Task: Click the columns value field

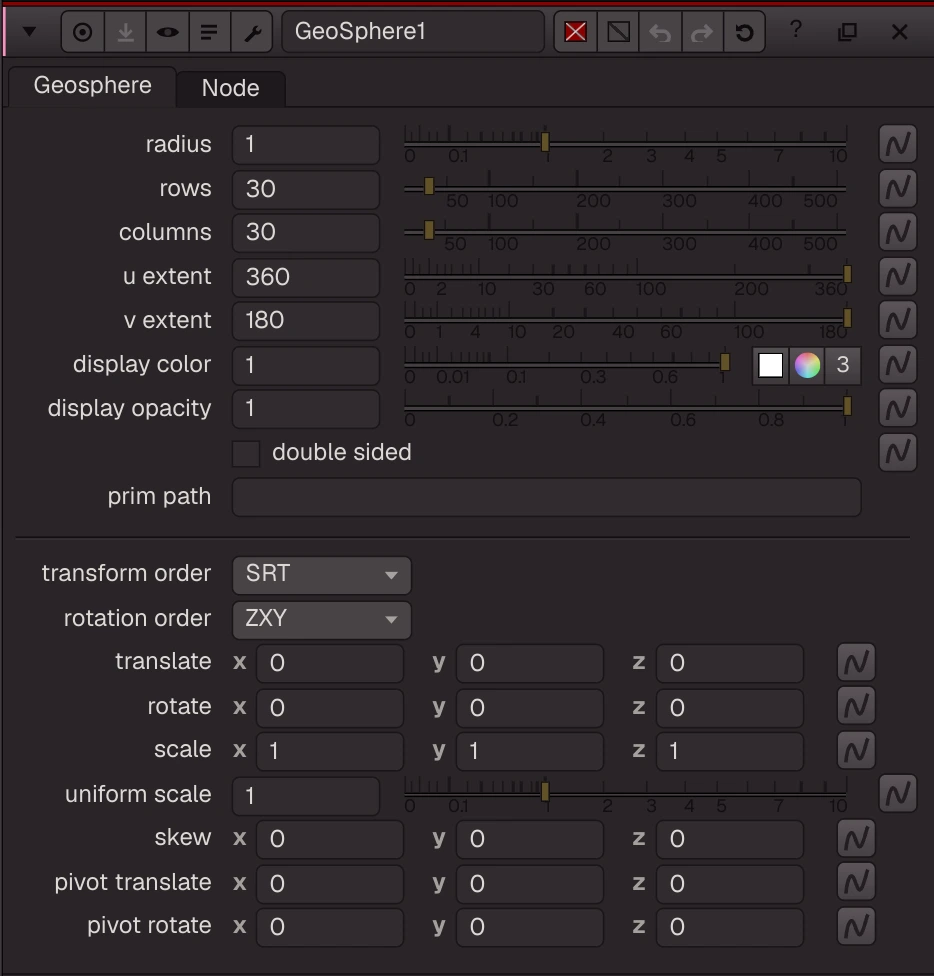Action: coord(306,232)
